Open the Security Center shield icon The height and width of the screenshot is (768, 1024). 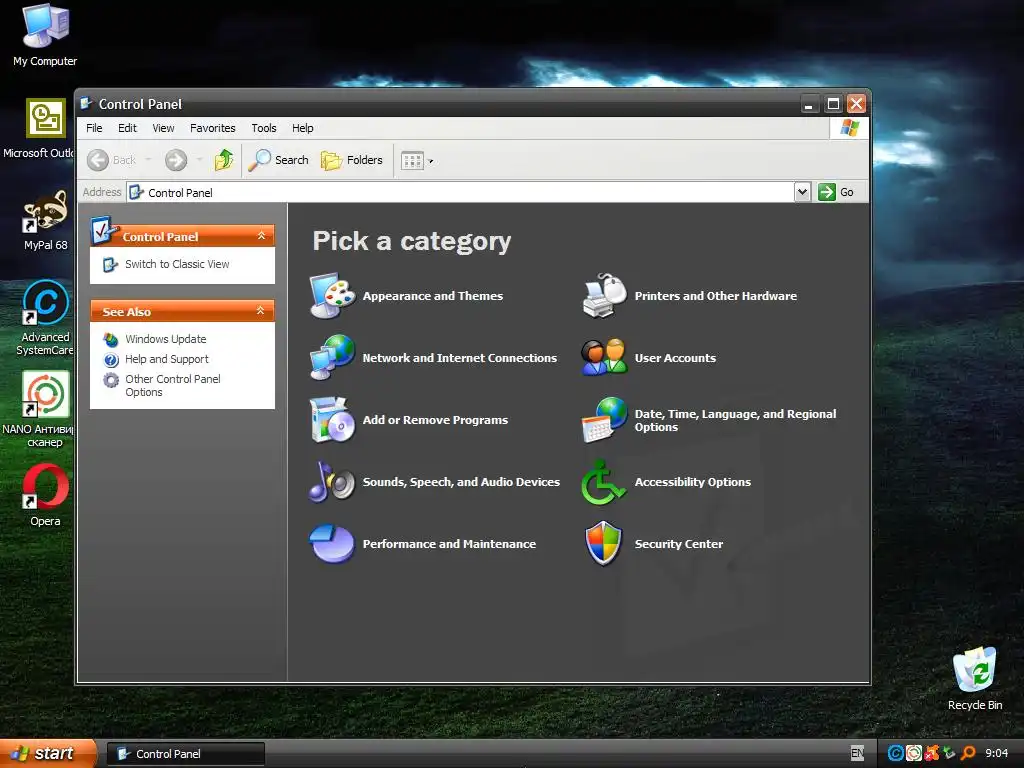point(604,543)
